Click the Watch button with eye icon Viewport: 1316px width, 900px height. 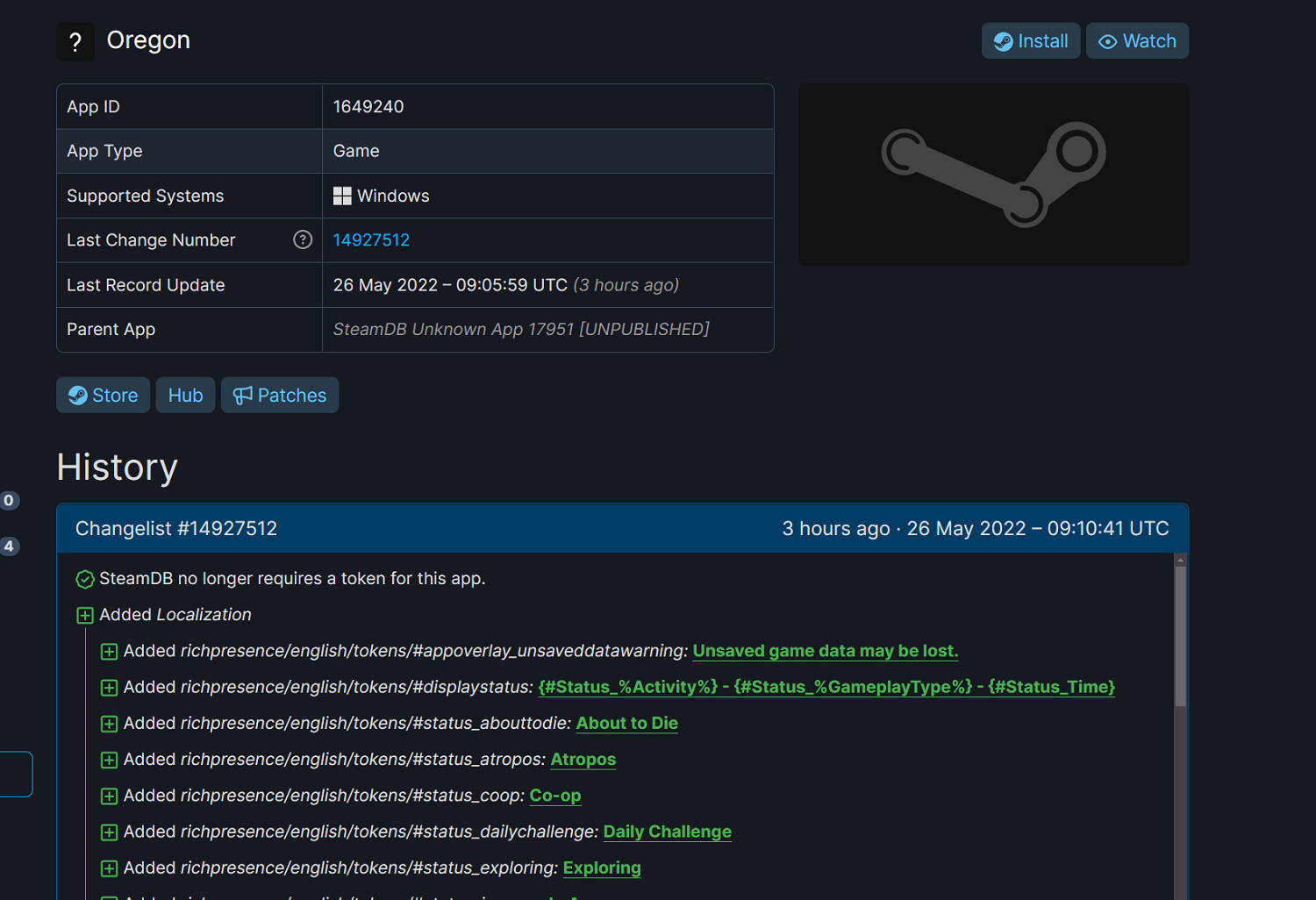pos(1137,41)
